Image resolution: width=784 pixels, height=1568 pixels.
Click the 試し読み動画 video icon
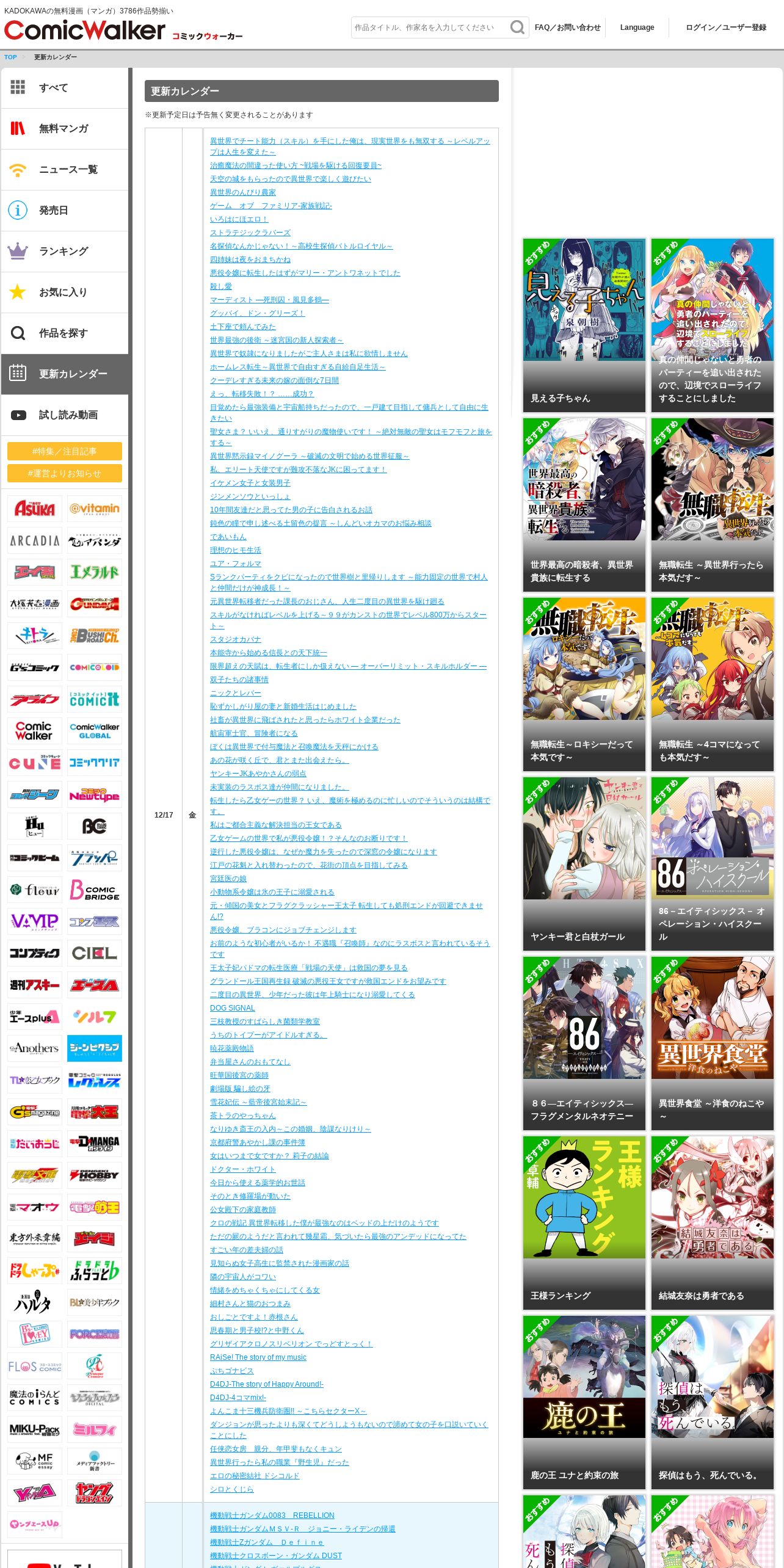pos(18,415)
